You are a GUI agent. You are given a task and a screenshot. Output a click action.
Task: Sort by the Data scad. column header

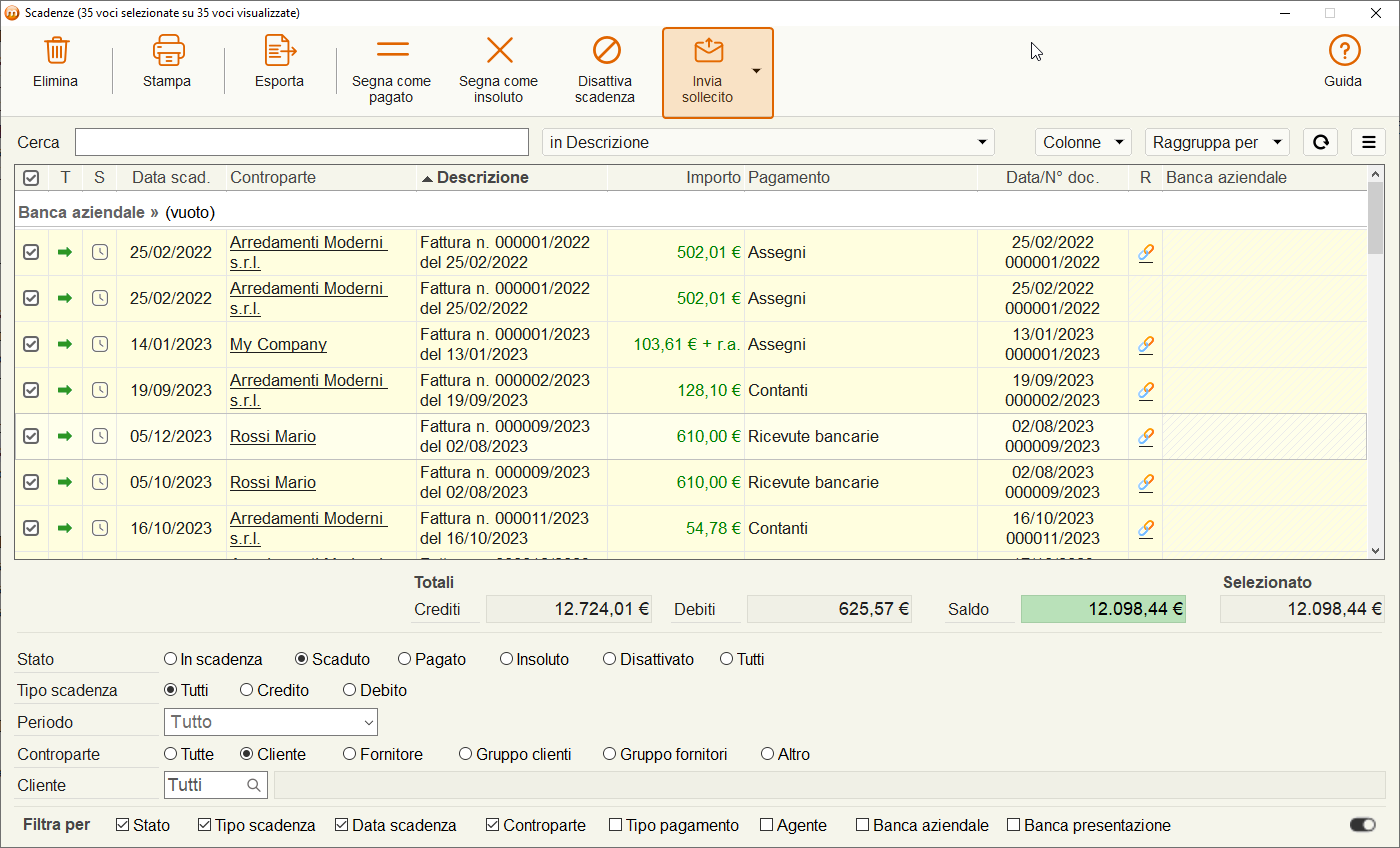[x=171, y=177]
